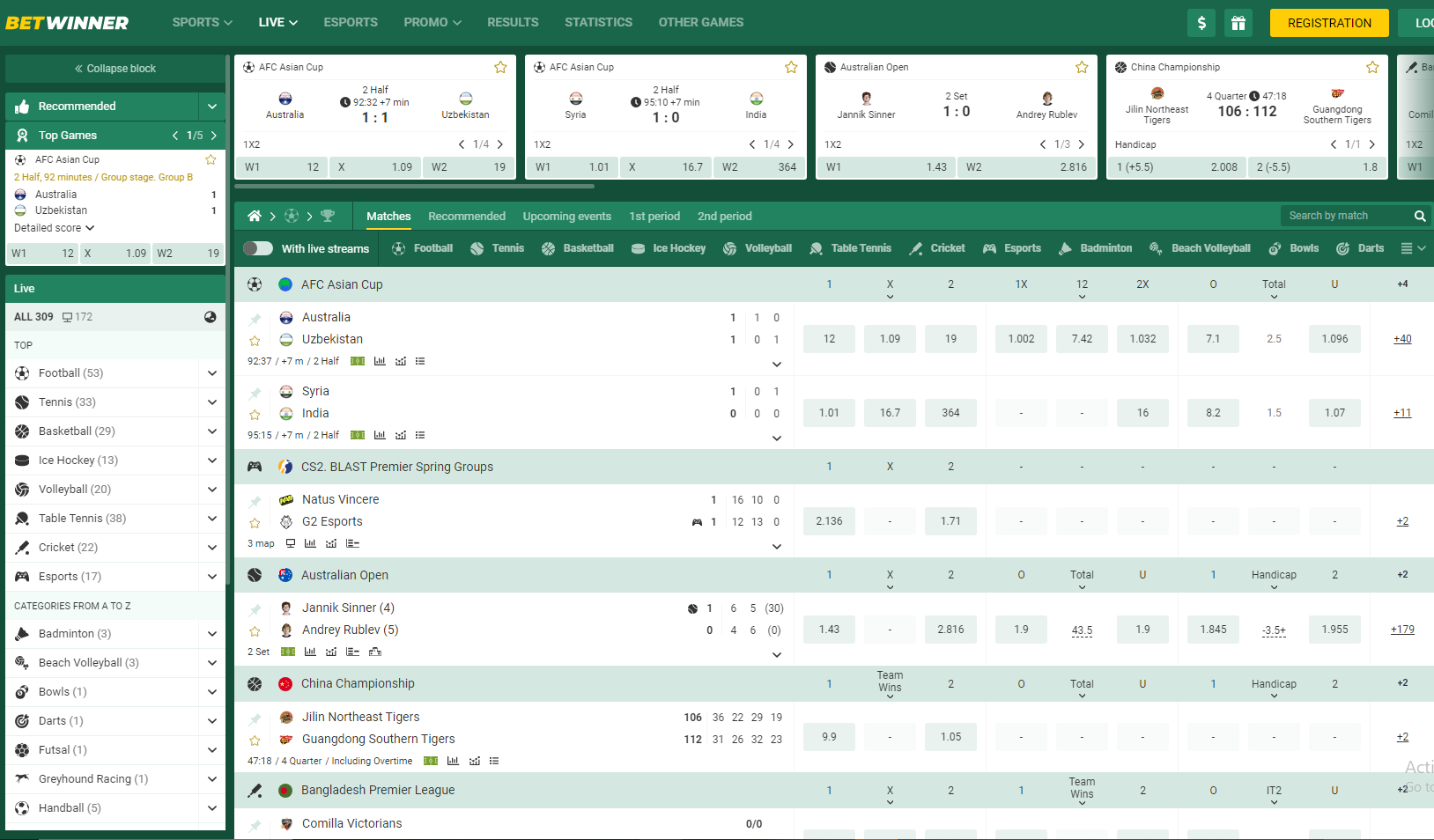The image size is (1434, 840).
Task: Select odds 2.816 for Andrey Rublev
Action: (950, 630)
